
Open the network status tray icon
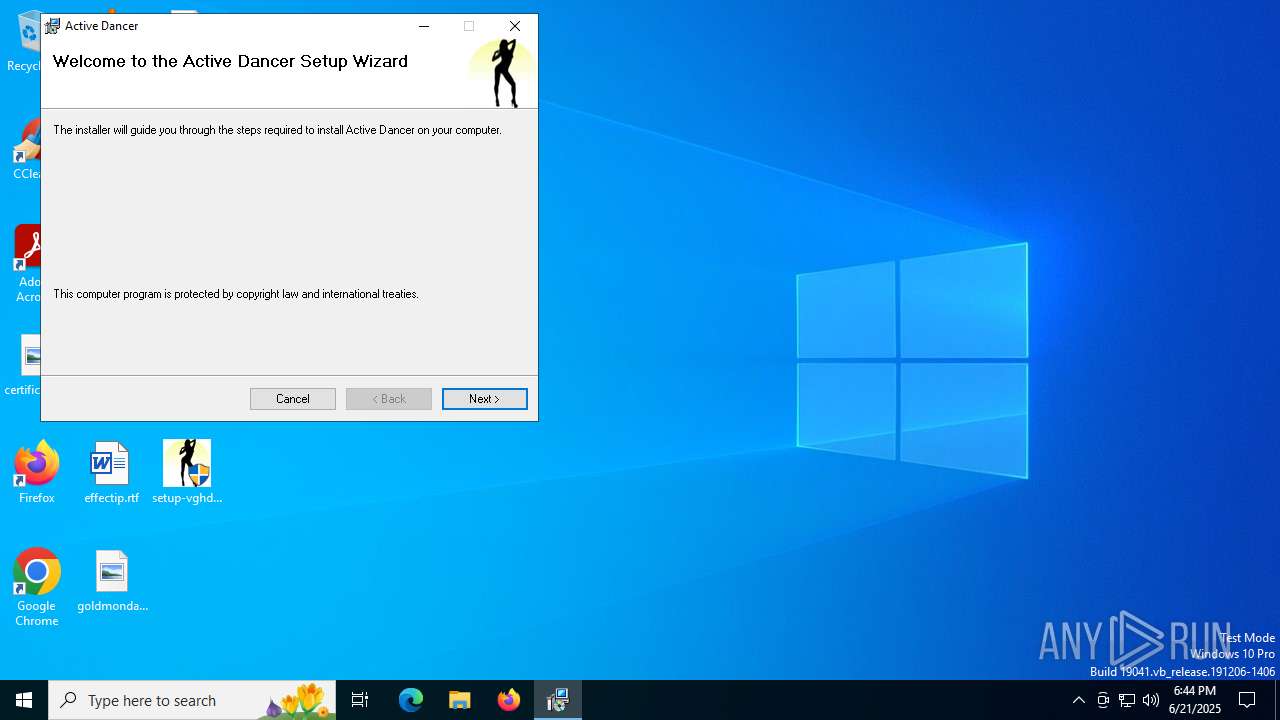(x=1127, y=700)
